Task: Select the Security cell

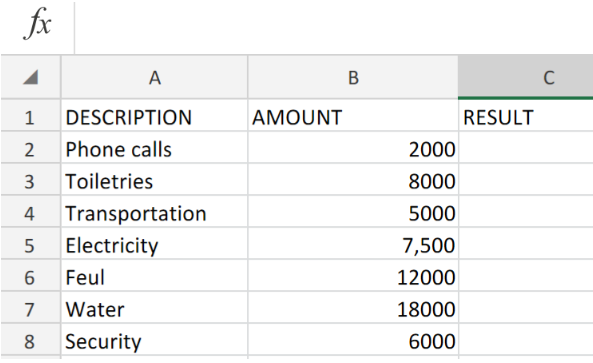Action: [x=154, y=340]
